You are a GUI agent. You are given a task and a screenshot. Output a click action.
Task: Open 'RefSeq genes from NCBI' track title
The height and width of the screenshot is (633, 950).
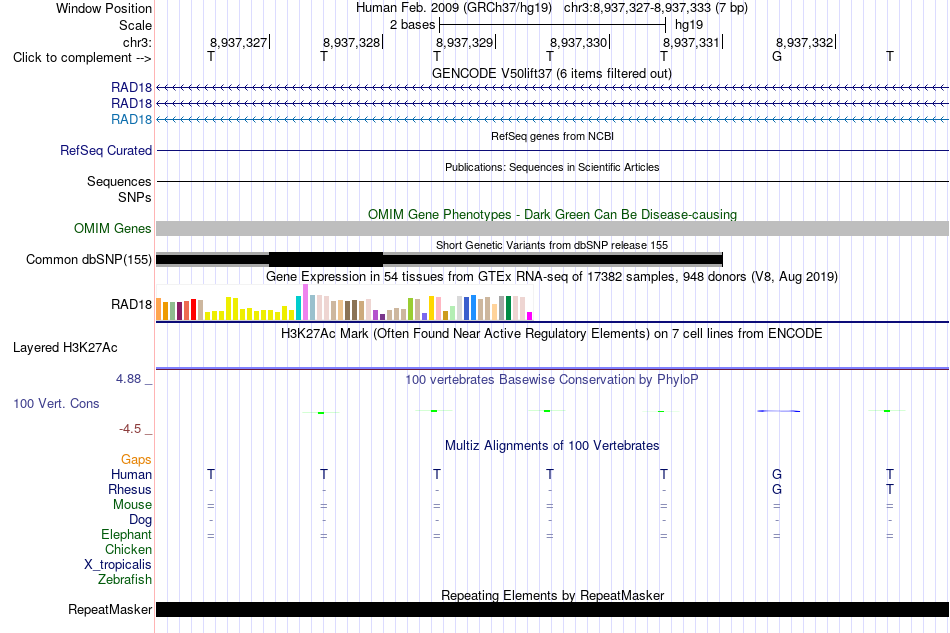552,136
